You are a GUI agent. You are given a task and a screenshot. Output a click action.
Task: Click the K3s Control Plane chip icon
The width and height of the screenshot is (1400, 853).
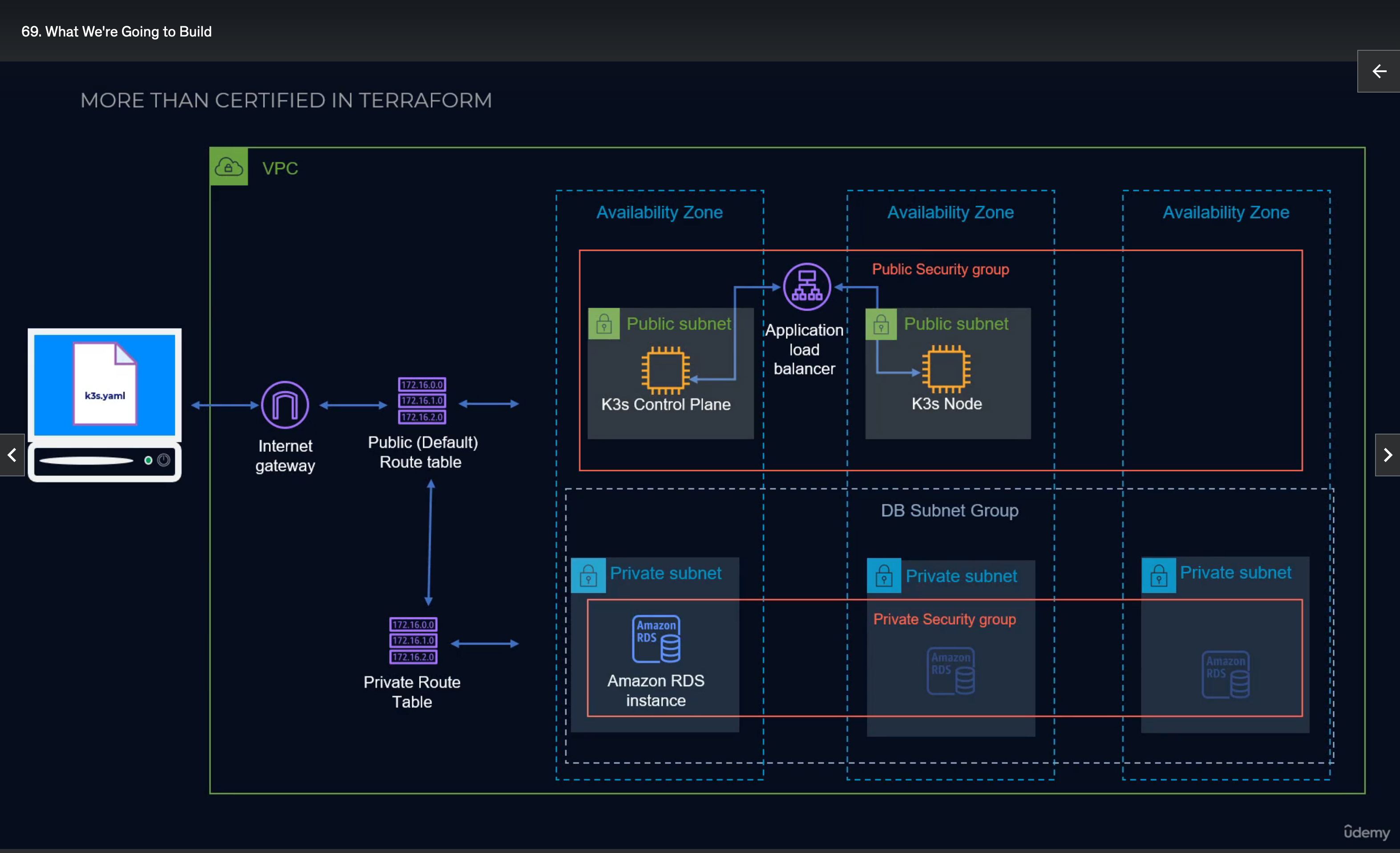[665, 370]
